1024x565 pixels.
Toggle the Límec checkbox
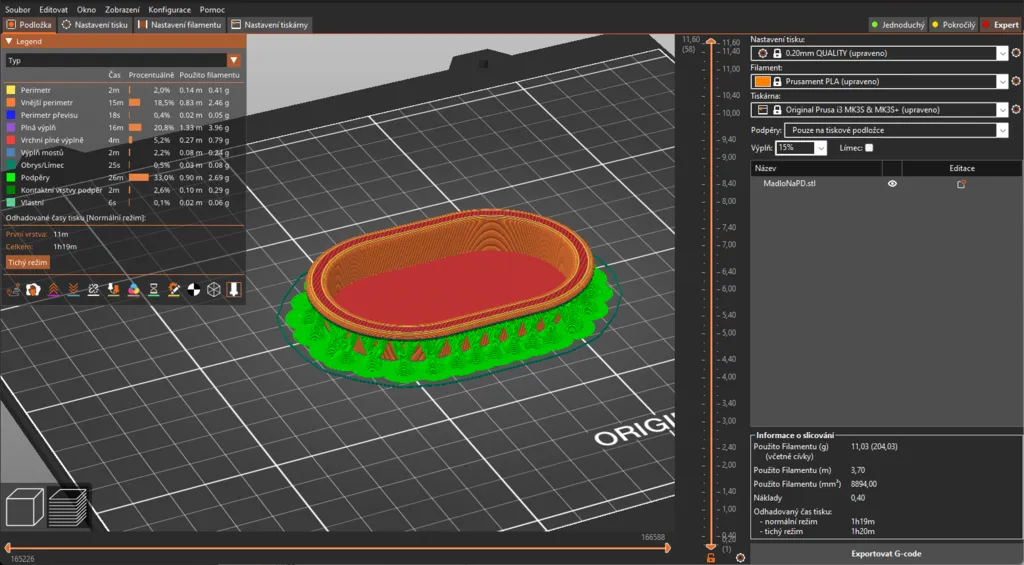[868, 148]
